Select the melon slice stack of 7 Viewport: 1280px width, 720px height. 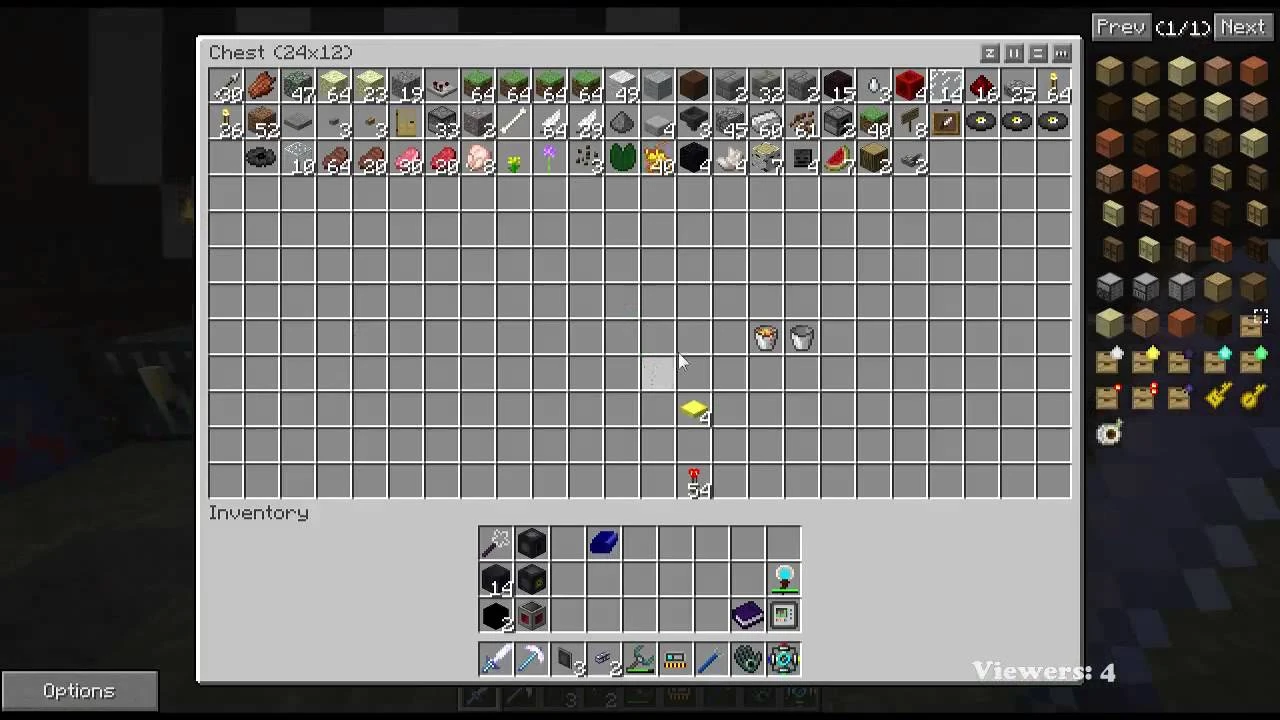click(838, 159)
